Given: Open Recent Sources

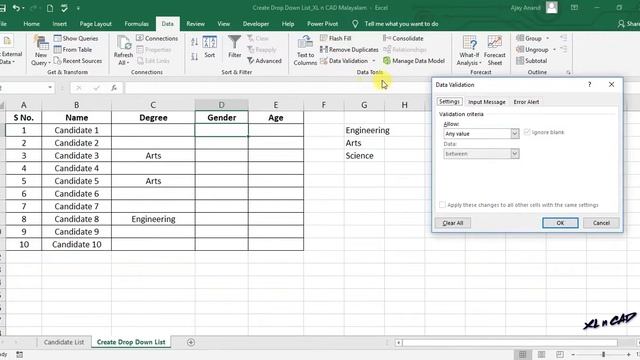Looking at the screenshot, I should [78, 61].
